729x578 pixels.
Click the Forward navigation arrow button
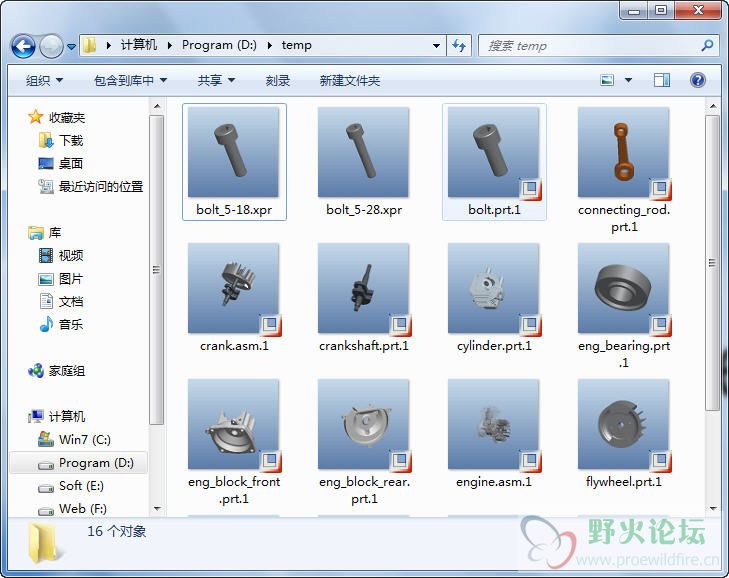[x=52, y=46]
